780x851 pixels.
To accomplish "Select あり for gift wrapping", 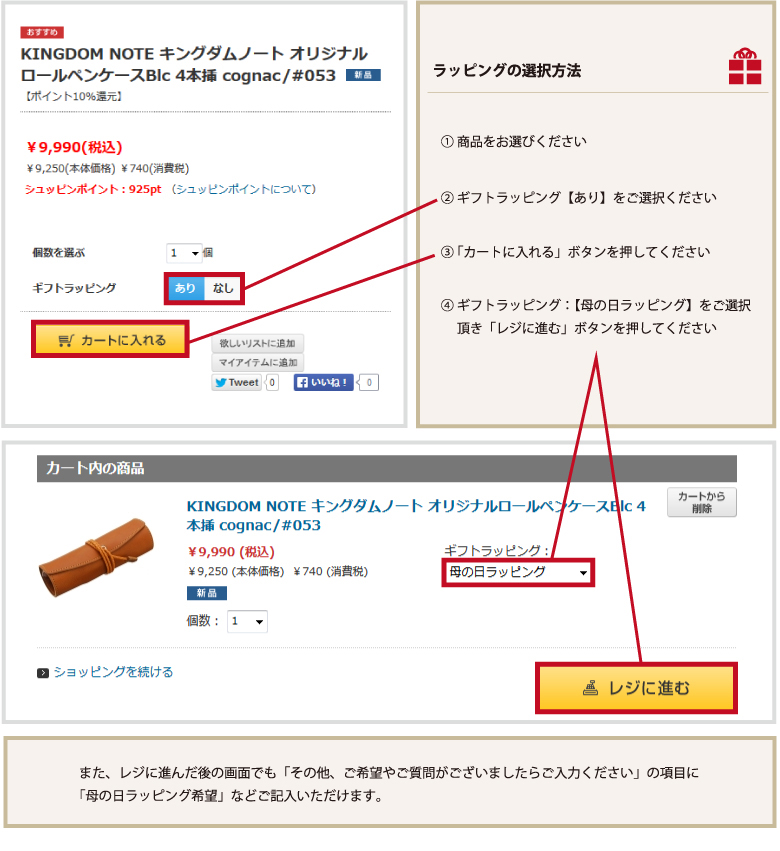I will [186, 288].
